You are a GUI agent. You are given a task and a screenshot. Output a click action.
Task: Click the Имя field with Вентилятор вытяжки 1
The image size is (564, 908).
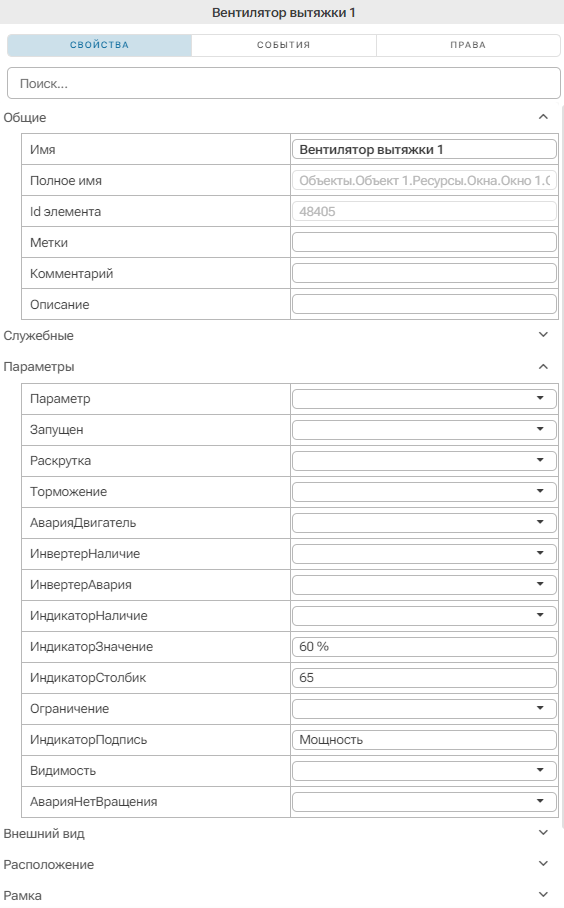tap(424, 149)
